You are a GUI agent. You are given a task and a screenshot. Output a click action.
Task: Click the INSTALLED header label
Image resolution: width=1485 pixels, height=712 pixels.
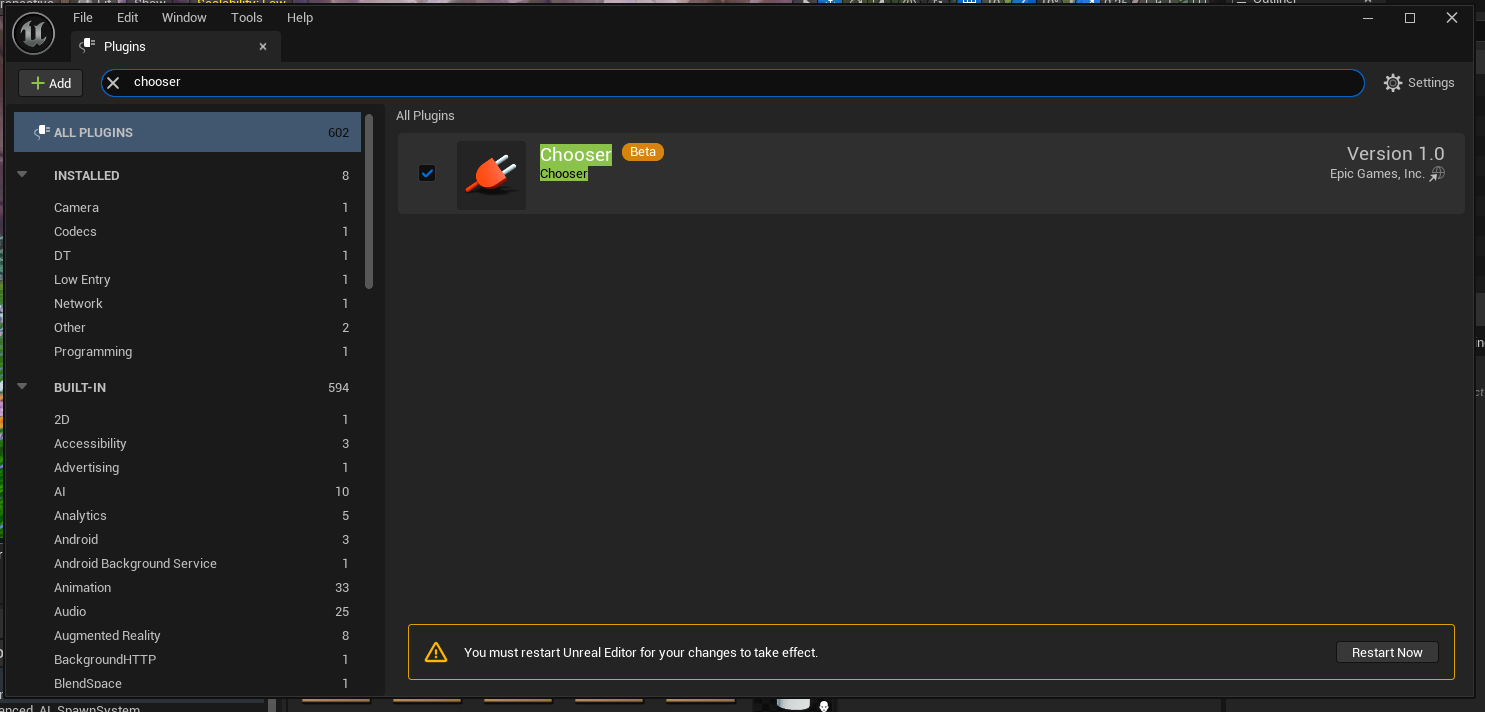pos(87,175)
